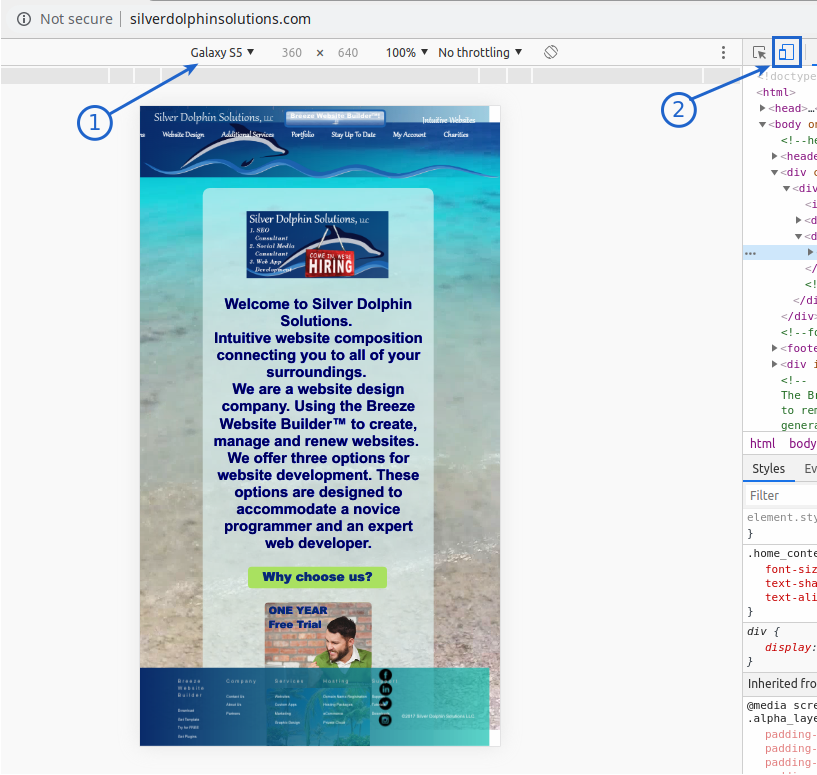Image resolution: width=817 pixels, height=775 pixels.
Task: Open the tab starting with Ev beside Styles
Action: click(810, 469)
